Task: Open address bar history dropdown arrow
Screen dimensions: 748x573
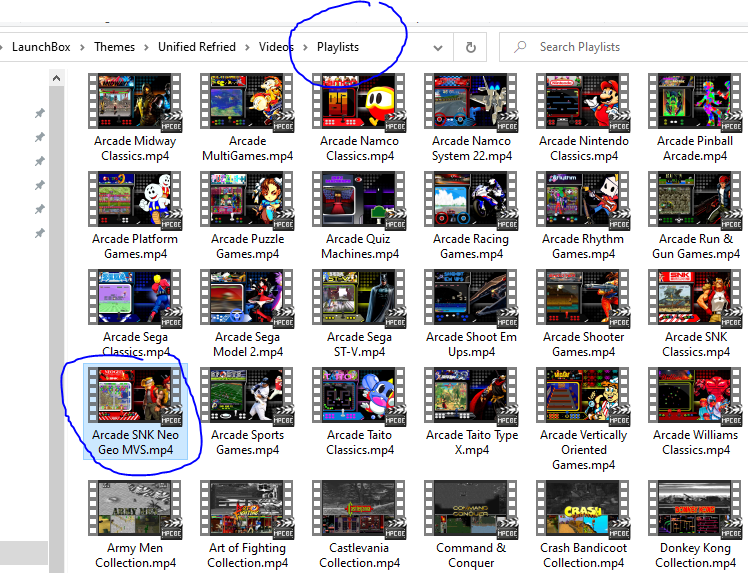Action: pos(438,47)
